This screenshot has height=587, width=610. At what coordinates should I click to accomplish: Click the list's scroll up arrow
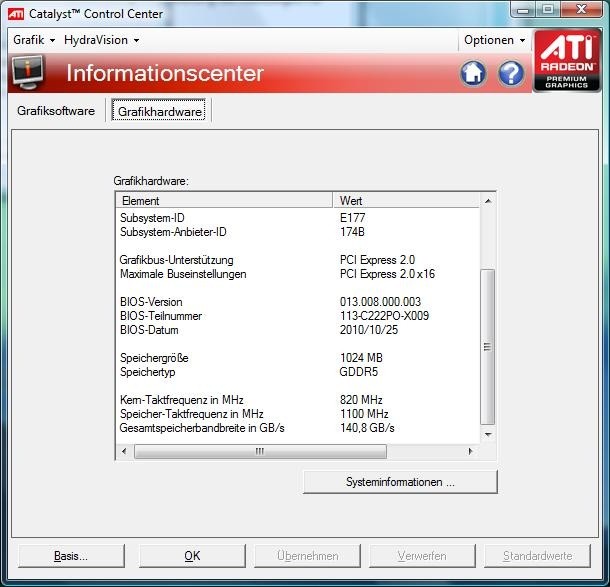pos(488,201)
